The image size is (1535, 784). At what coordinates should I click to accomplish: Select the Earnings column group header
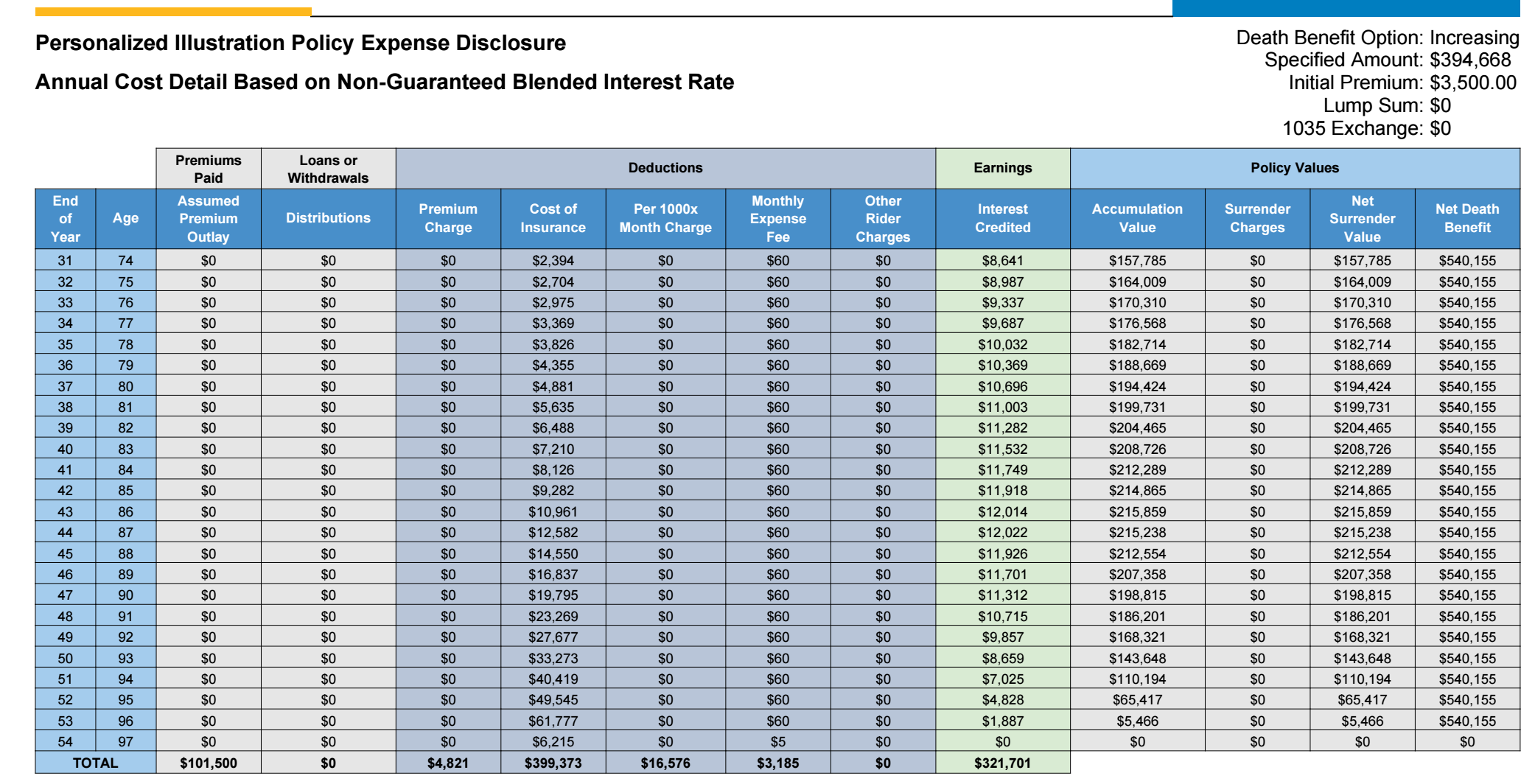(x=1002, y=168)
